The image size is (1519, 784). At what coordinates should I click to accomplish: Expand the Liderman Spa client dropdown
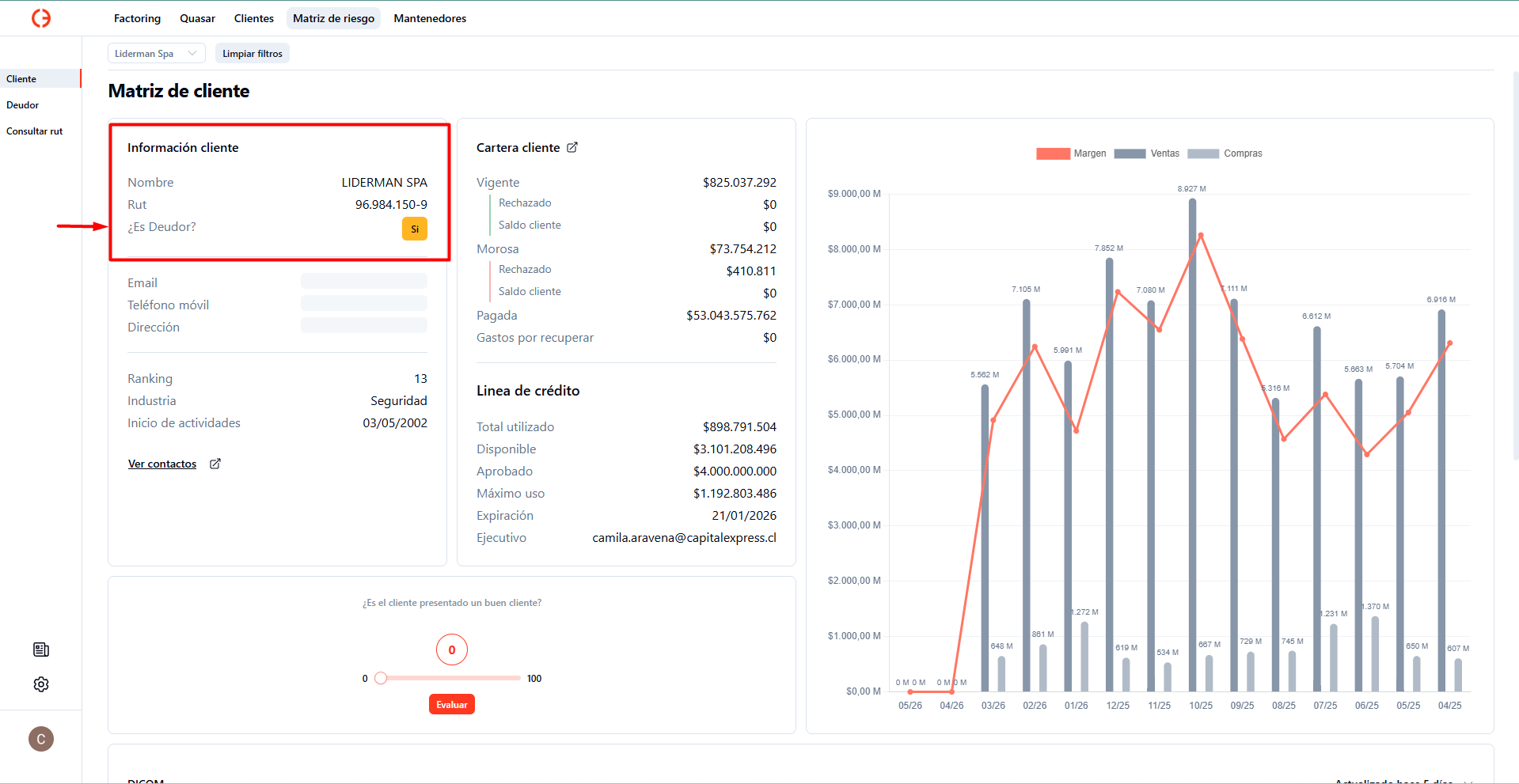[156, 54]
